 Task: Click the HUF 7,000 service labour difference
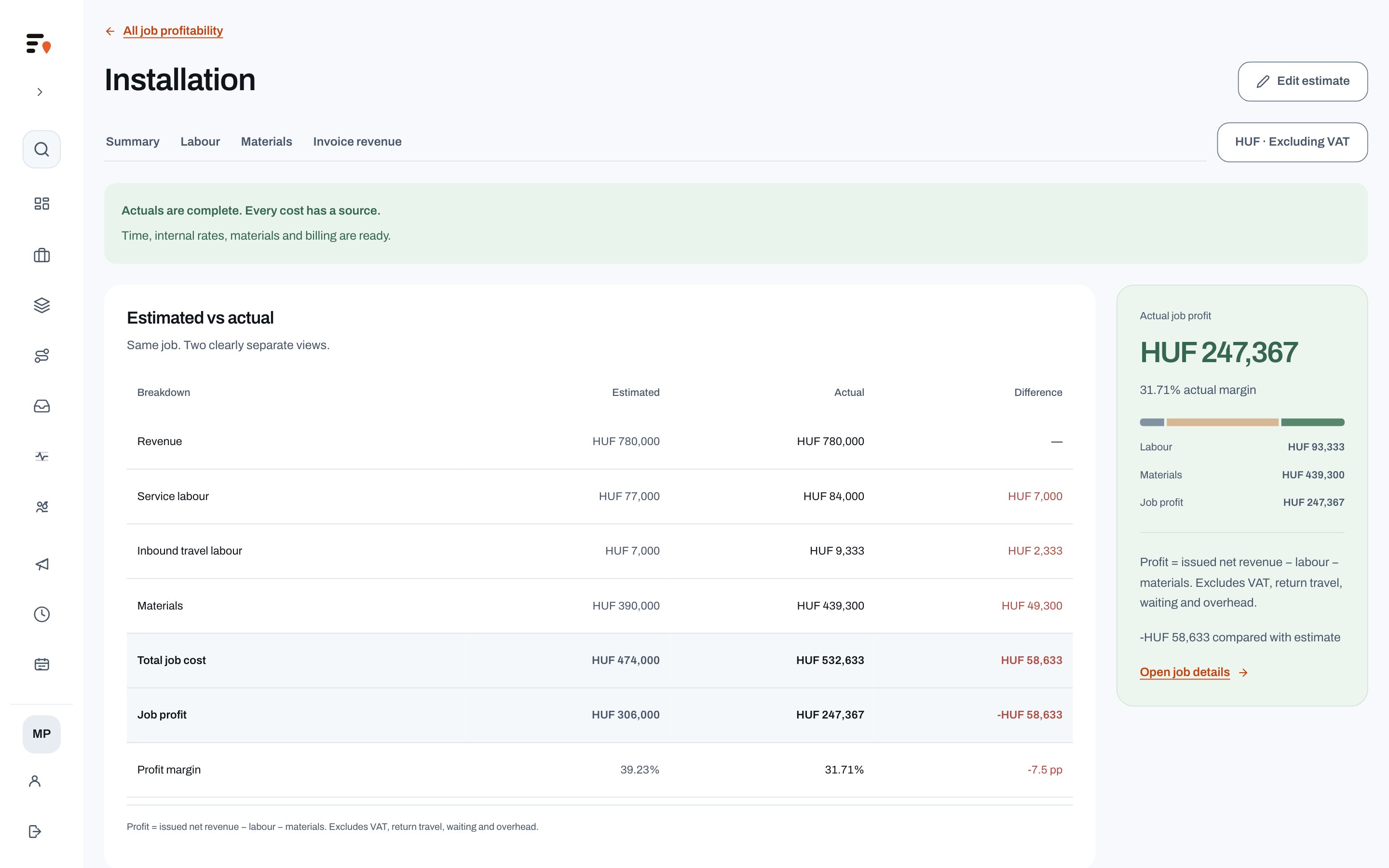1035,496
